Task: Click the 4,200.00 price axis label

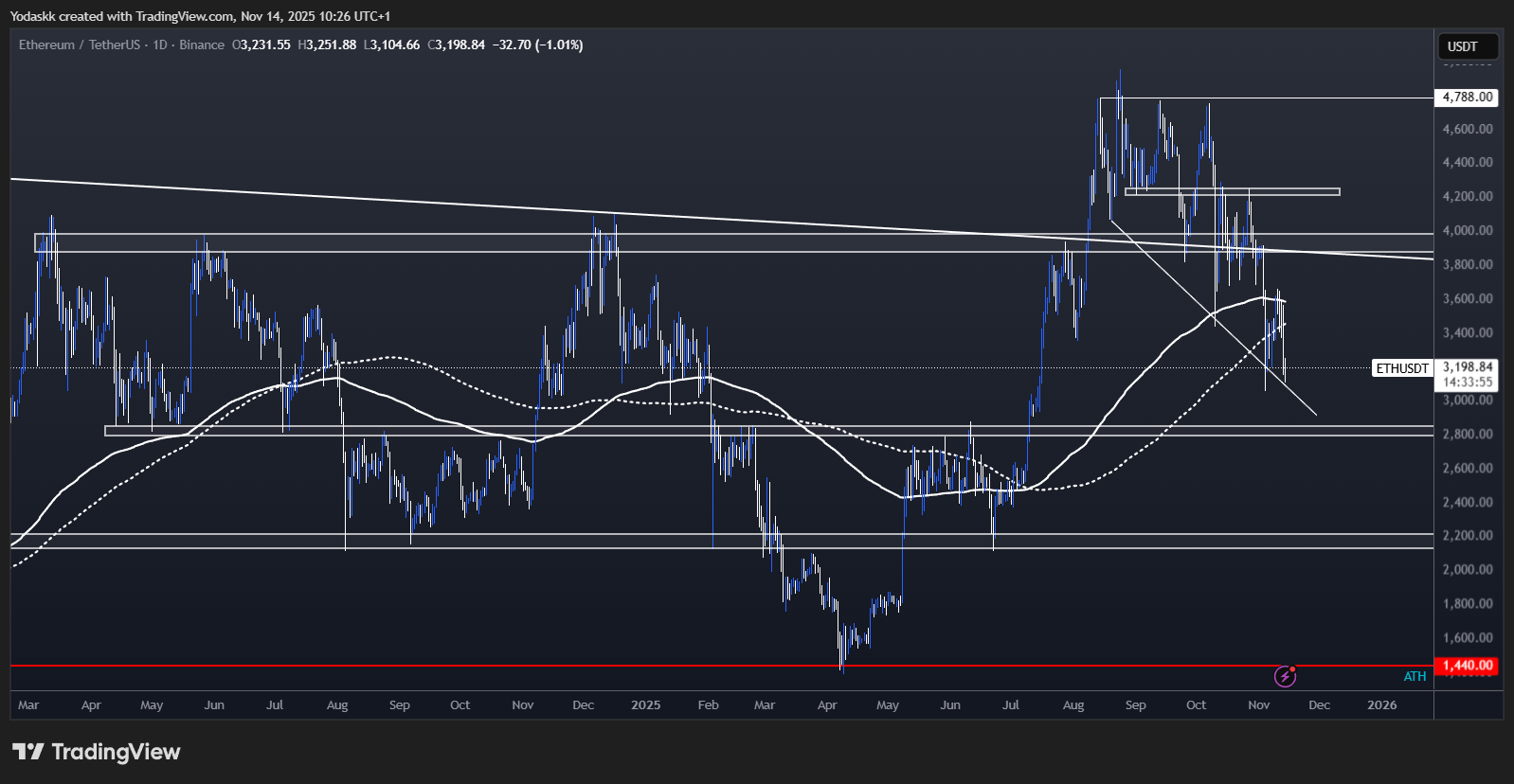Action: [x=1467, y=196]
